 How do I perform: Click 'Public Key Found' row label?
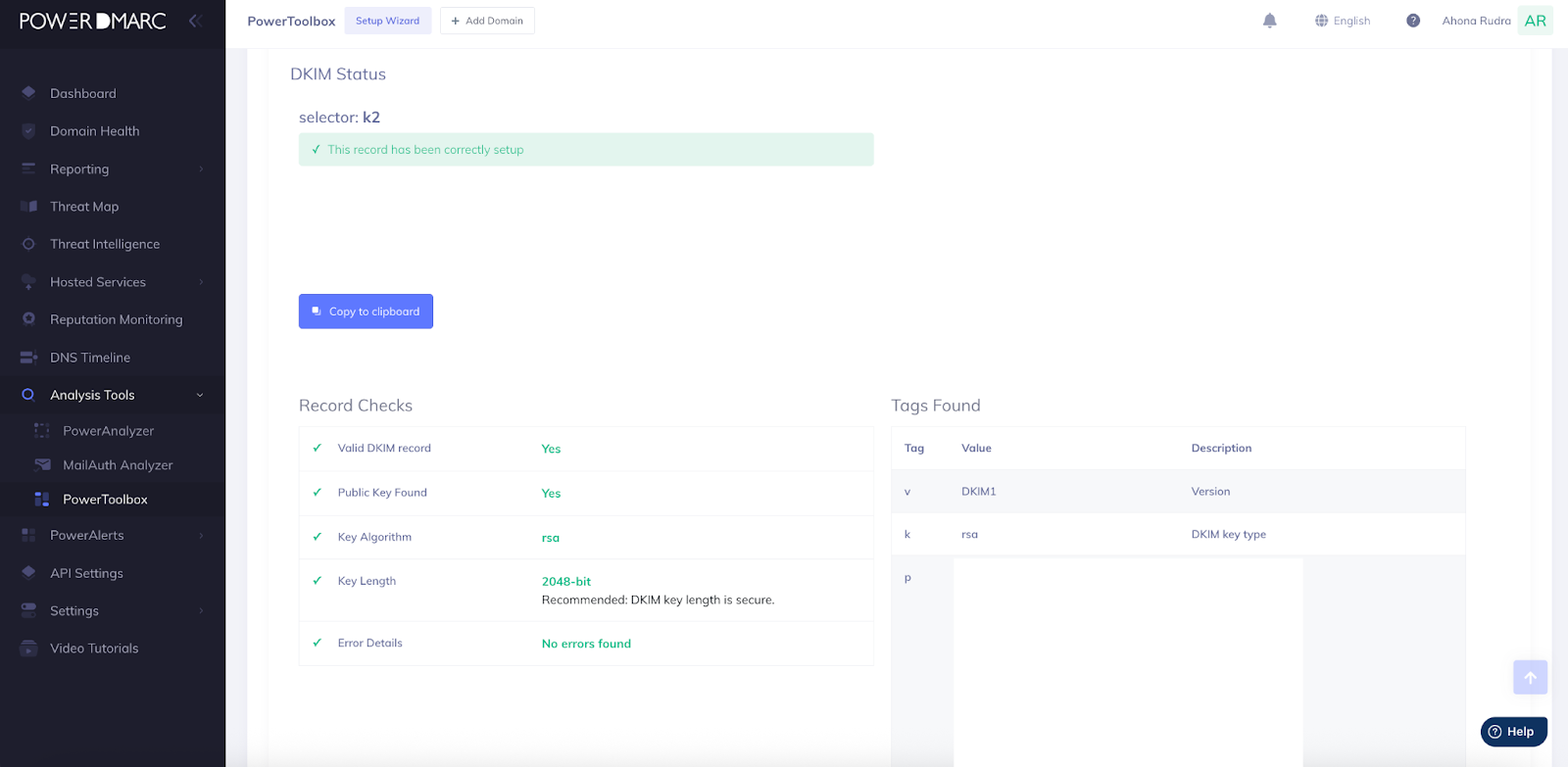(x=382, y=493)
